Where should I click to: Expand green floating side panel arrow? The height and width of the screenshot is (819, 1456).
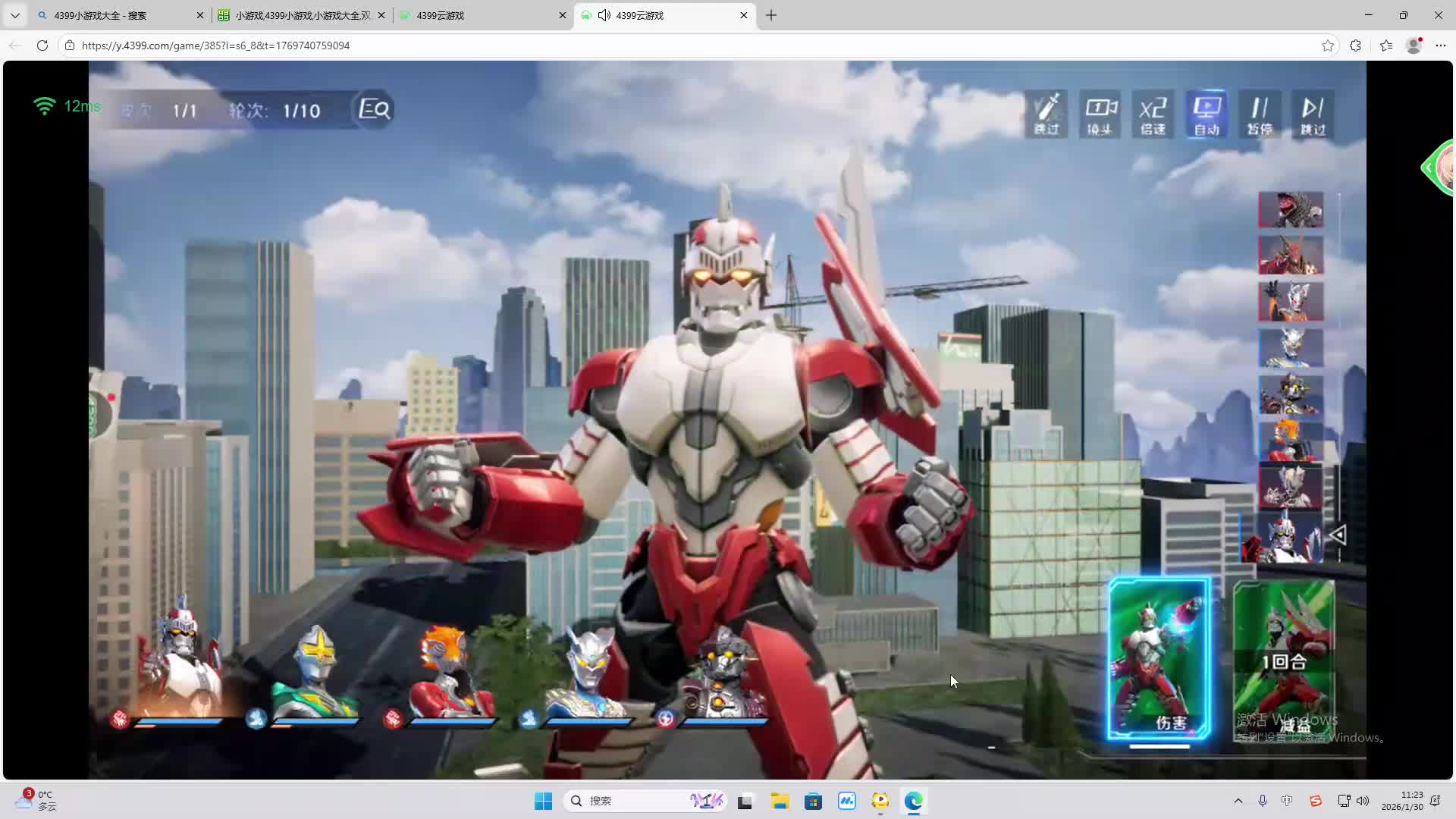click(1429, 168)
